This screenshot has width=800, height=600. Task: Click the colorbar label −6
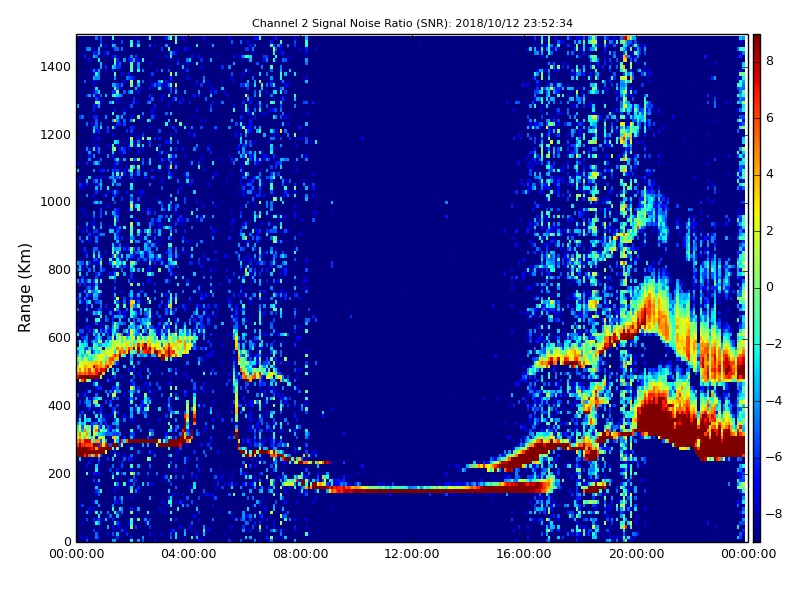point(774,457)
